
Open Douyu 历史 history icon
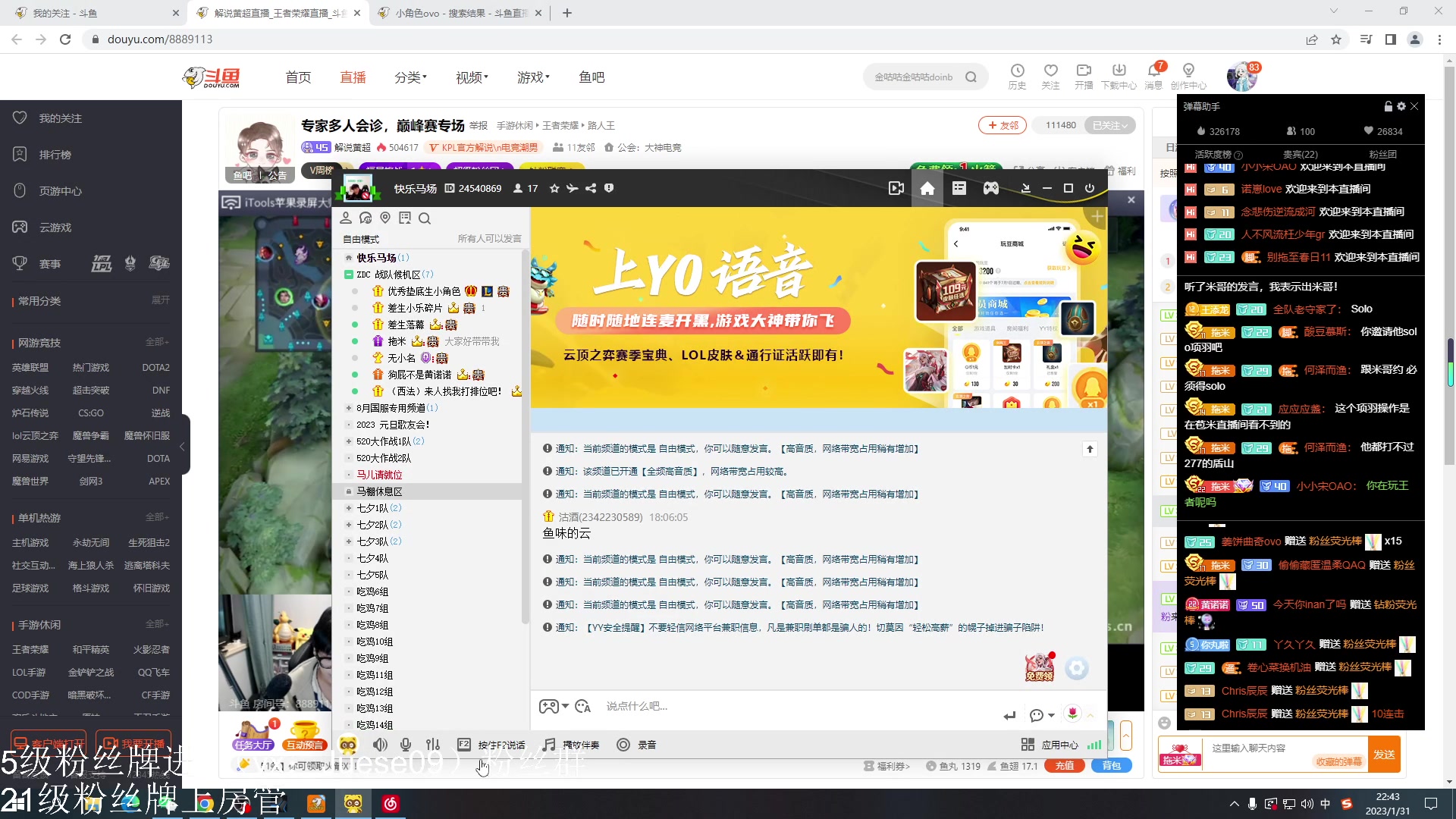[1017, 76]
